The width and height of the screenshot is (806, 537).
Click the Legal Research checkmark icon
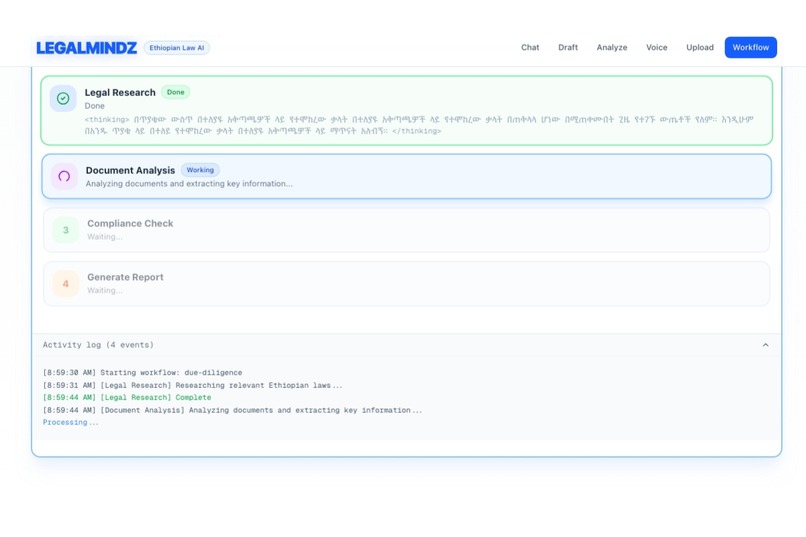click(x=63, y=98)
